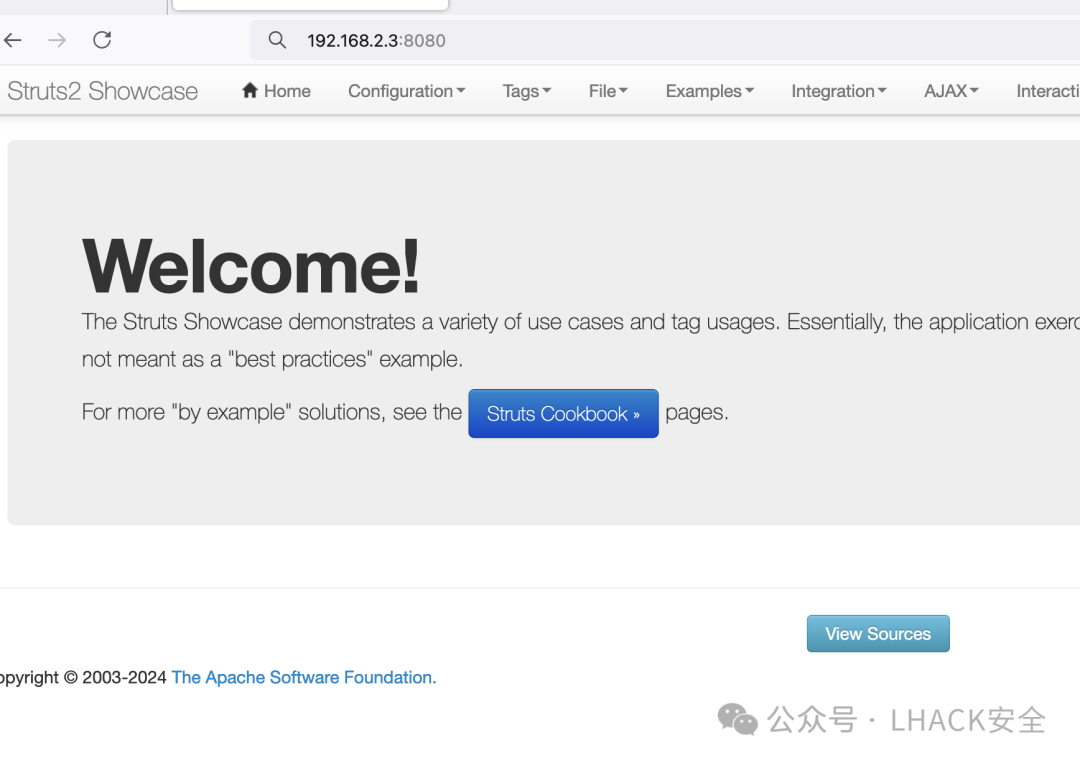Screen dimensions: 1080x763
Task: Expand the Examples dropdown menu
Action: click(709, 91)
